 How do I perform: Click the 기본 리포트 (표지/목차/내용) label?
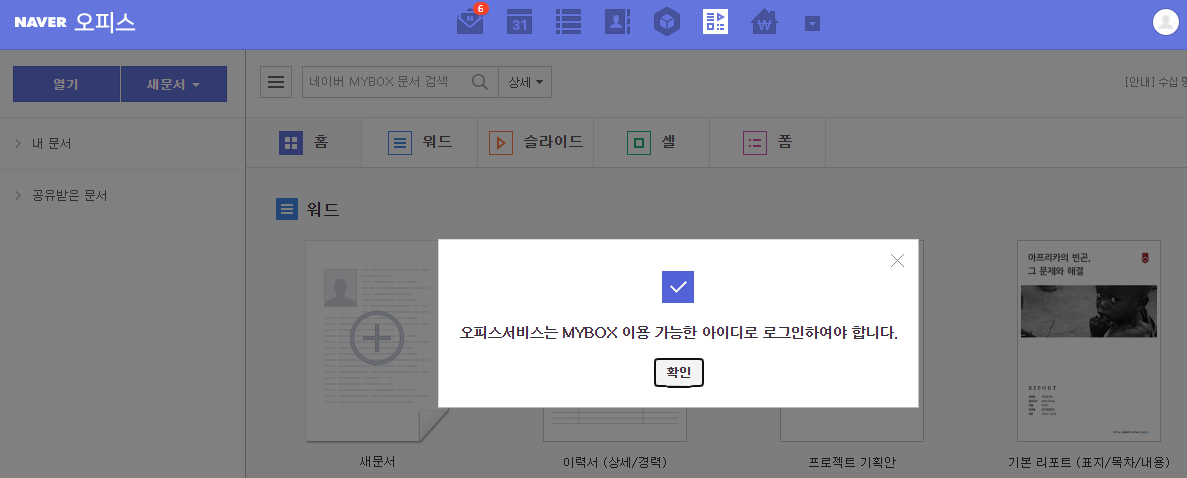pos(1089,462)
